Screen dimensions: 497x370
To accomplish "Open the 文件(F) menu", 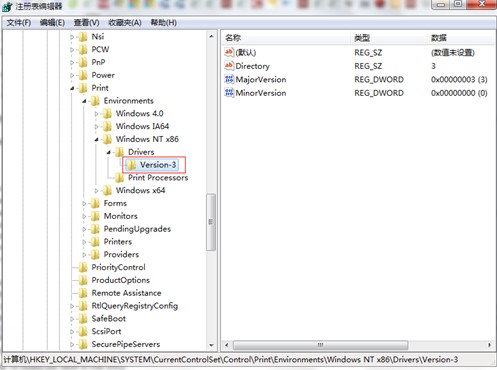I will coord(19,23).
